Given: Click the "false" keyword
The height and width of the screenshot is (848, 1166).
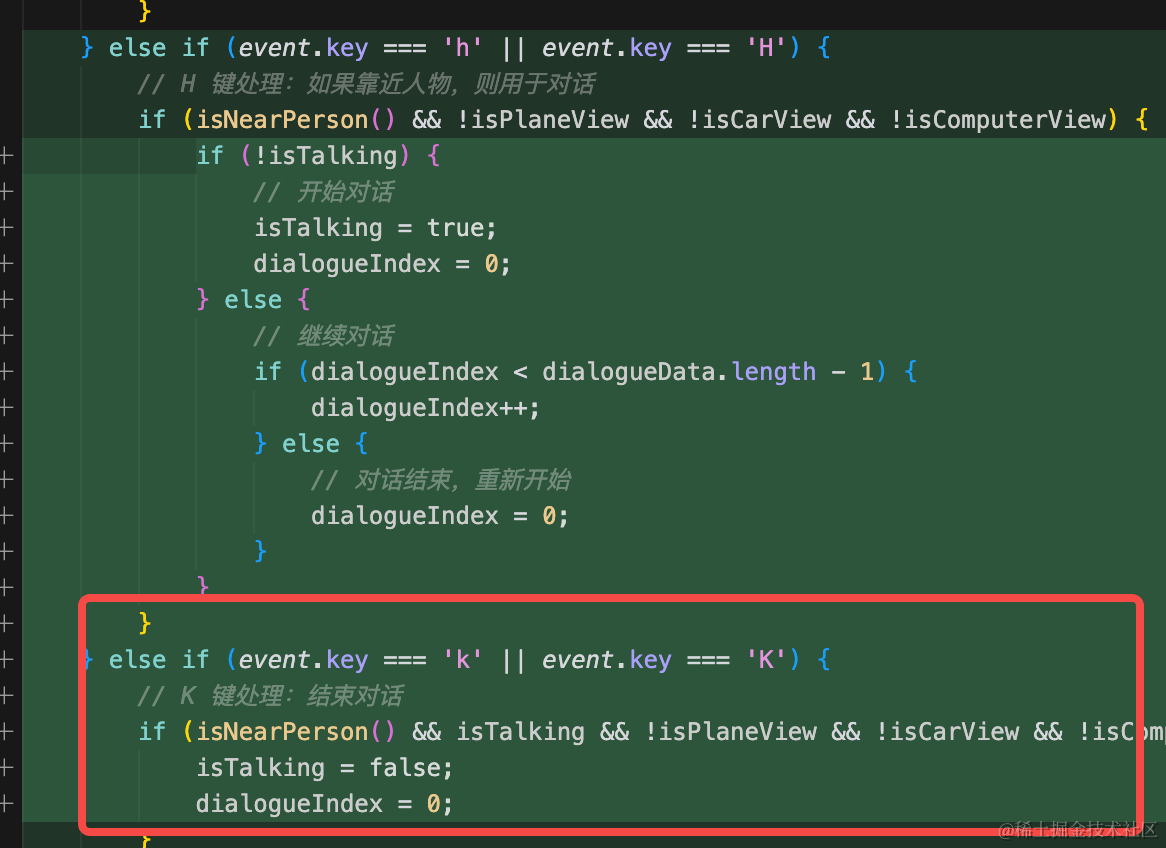Looking at the screenshot, I should click(407, 768).
